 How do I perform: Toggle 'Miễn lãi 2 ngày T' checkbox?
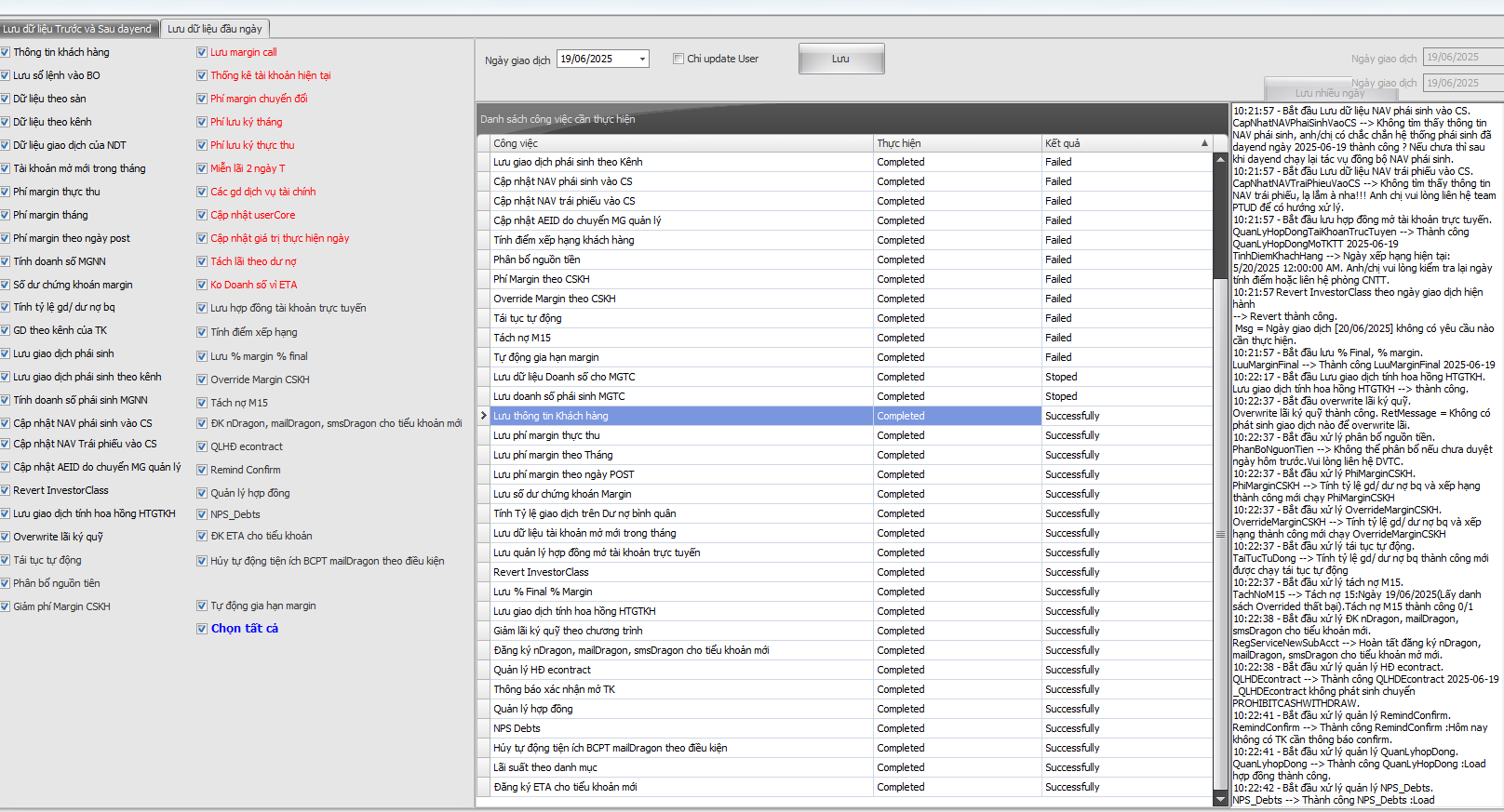click(x=202, y=168)
